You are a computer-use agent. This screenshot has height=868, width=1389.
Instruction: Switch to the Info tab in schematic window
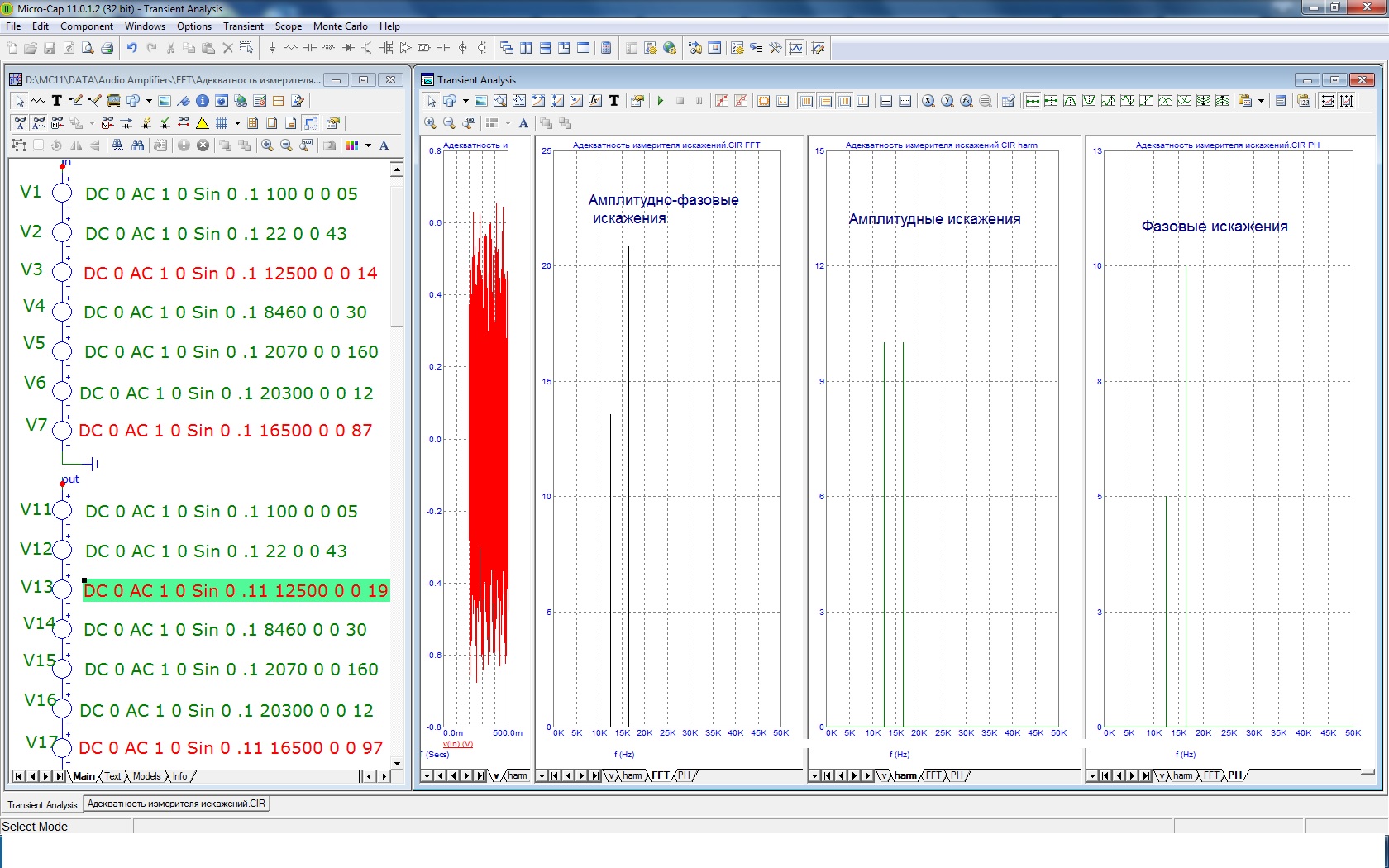179,776
